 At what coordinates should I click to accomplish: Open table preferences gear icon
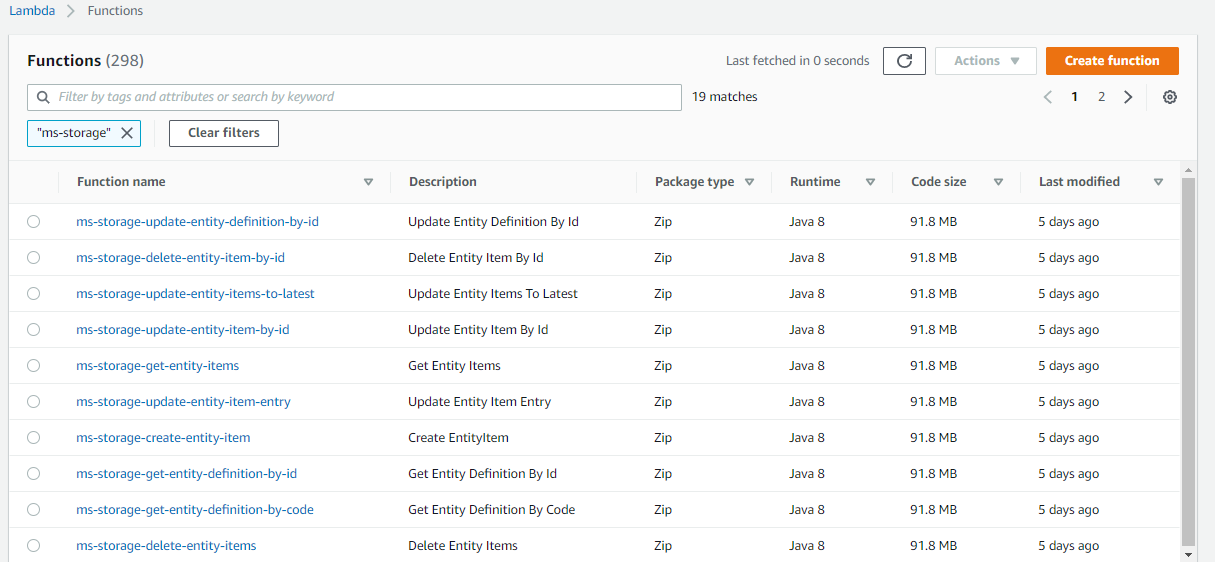pyautogui.click(x=1170, y=97)
